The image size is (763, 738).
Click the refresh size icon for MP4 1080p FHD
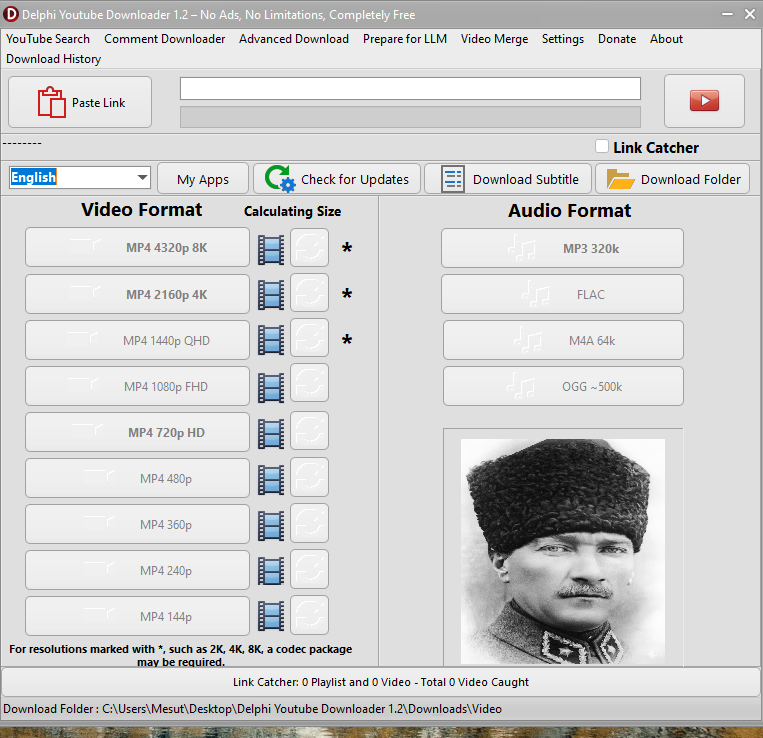coord(309,383)
